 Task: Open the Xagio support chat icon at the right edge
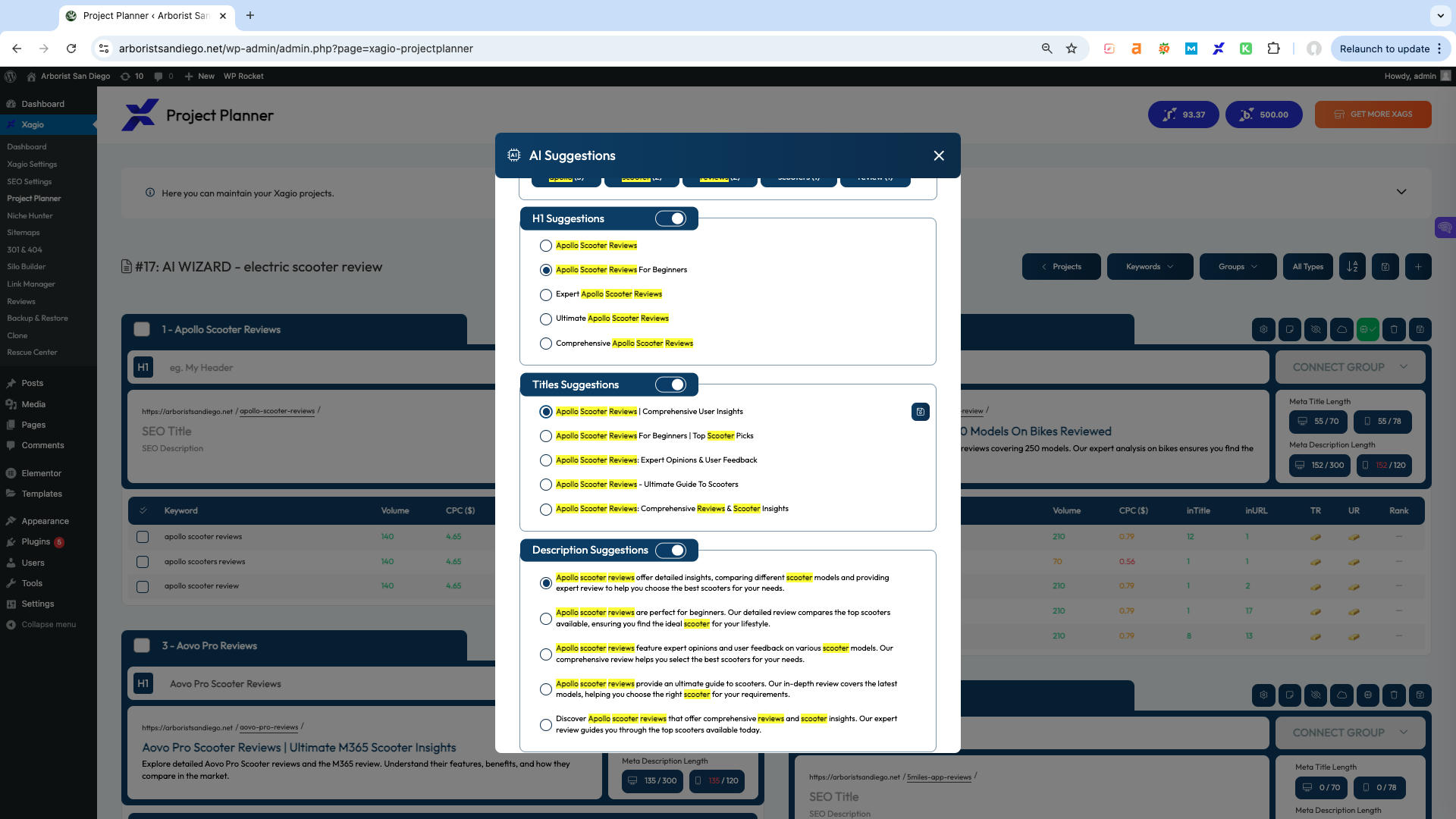(x=1445, y=227)
